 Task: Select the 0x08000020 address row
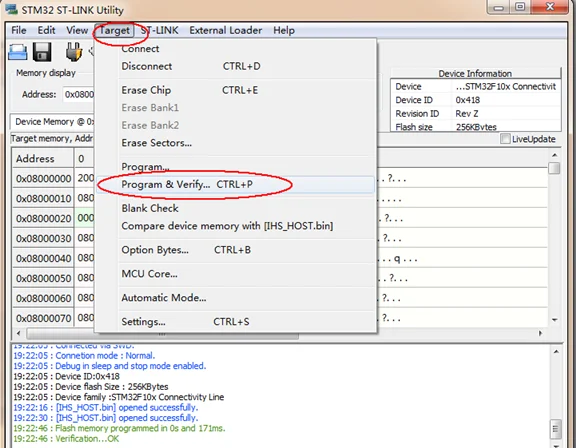coord(43,218)
